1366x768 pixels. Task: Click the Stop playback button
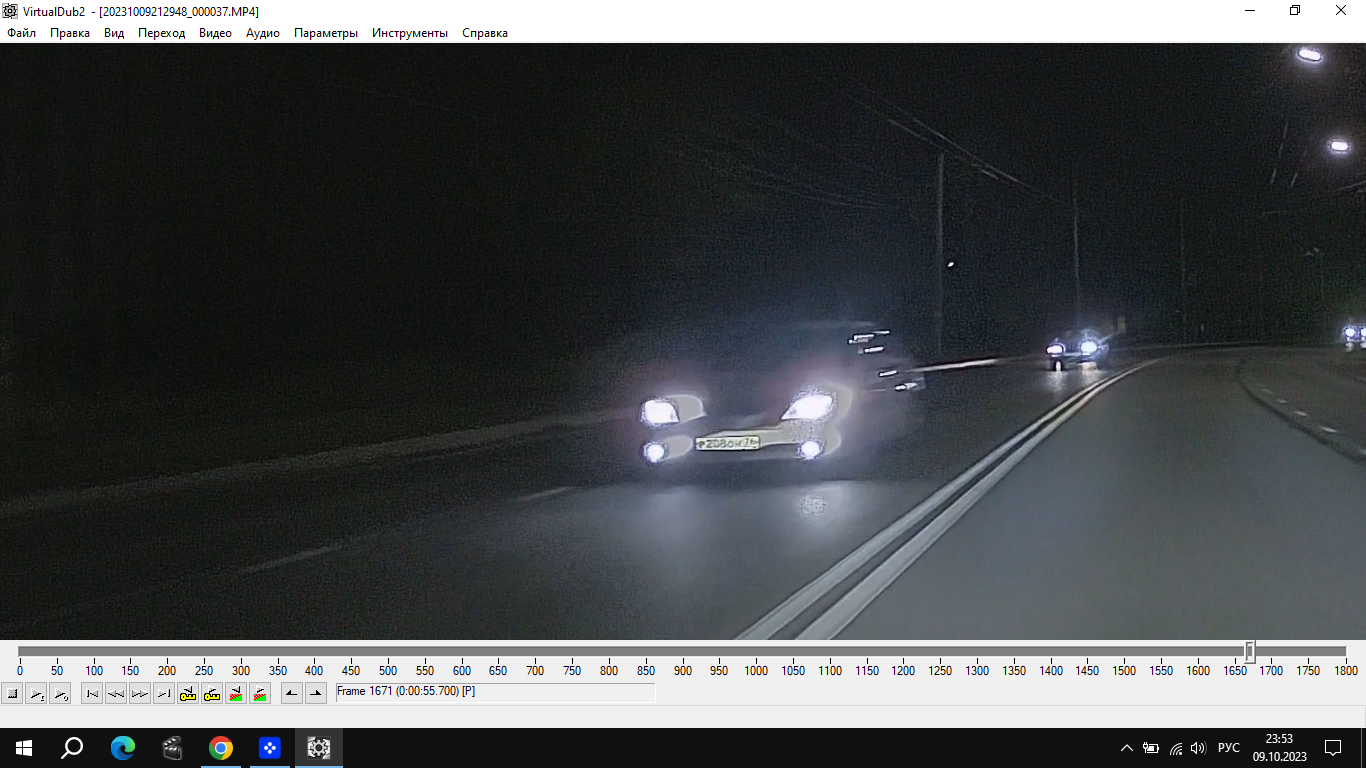click(12, 693)
